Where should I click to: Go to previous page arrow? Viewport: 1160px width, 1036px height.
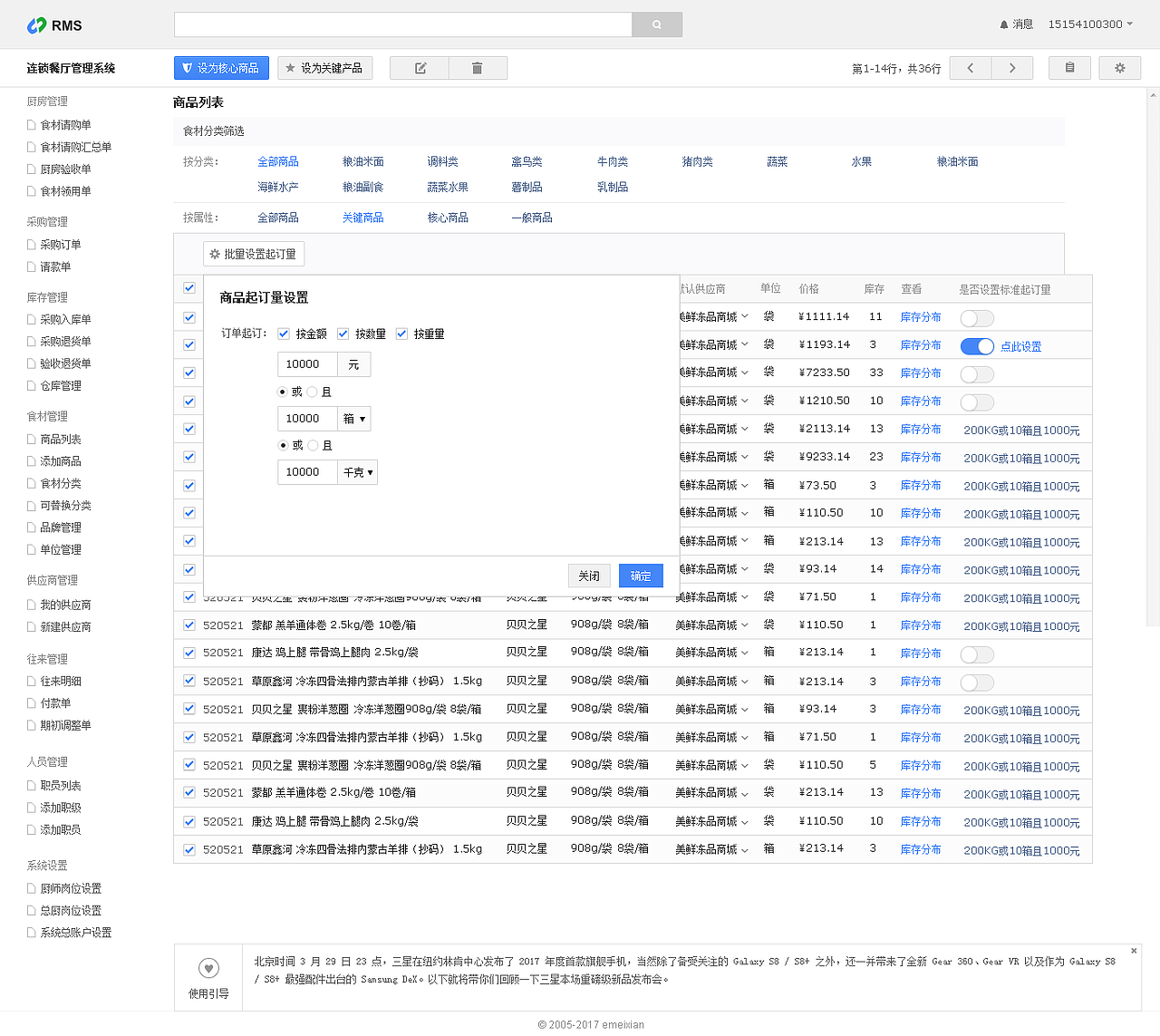point(971,68)
